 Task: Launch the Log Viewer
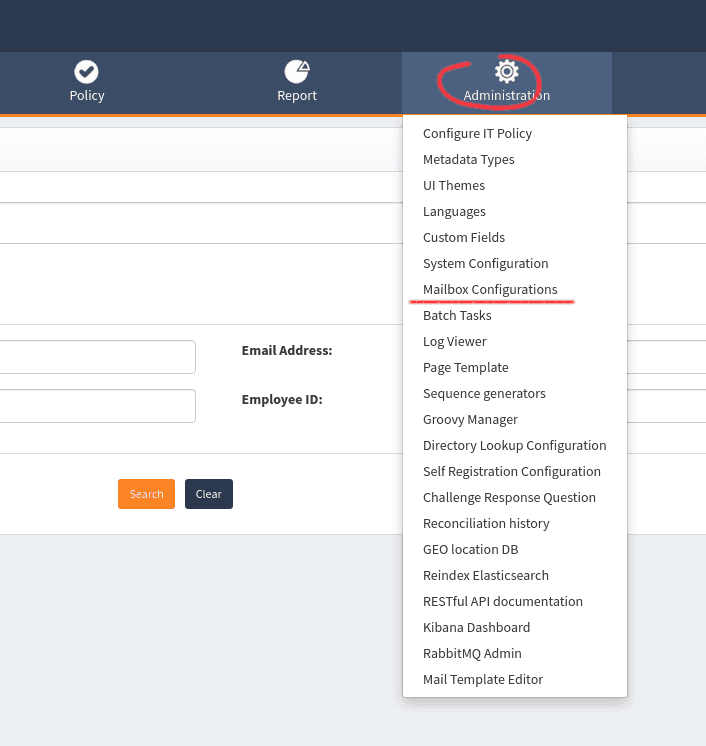454,342
